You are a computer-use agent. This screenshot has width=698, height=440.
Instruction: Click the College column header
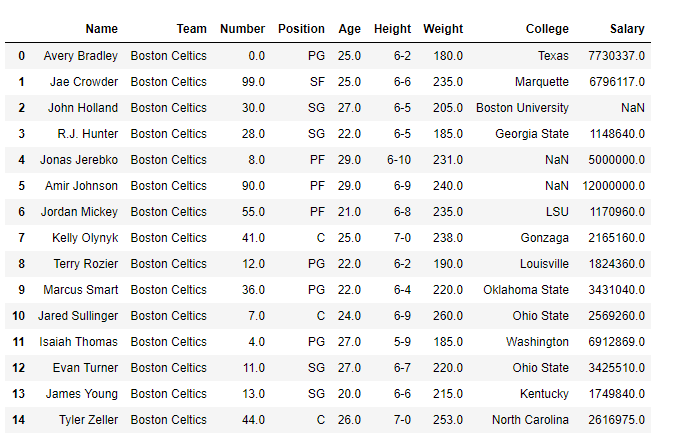point(546,29)
